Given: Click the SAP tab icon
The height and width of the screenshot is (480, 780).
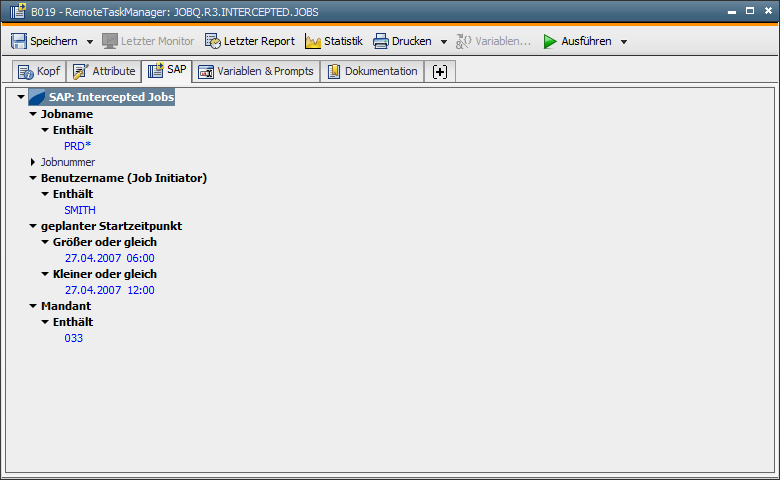Looking at the screenshot, I should pyautogui.click(x=156, y=70).
